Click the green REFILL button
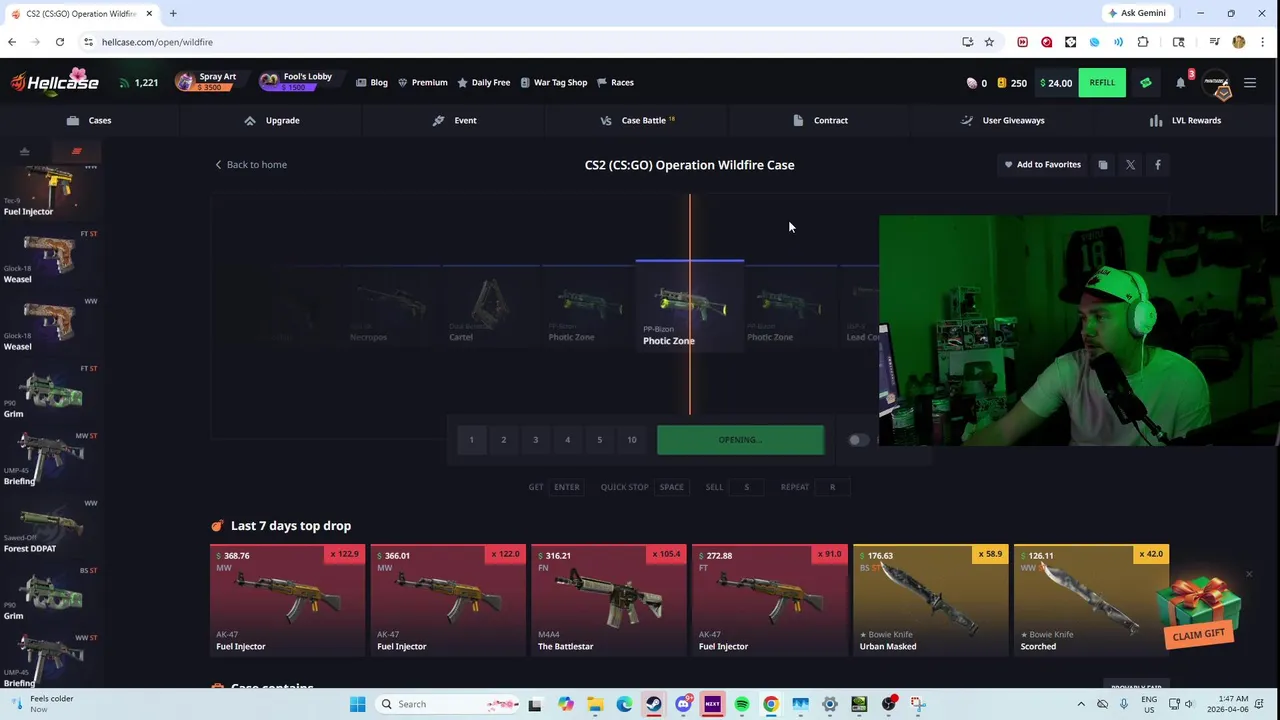Image resolution: width=1280 pixels, height=720 pixels. point(1102,83)
